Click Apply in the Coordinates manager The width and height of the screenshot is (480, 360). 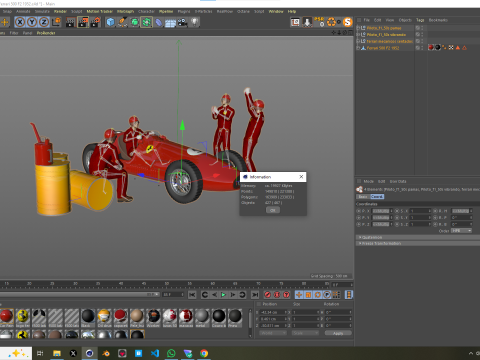point(338,333)
